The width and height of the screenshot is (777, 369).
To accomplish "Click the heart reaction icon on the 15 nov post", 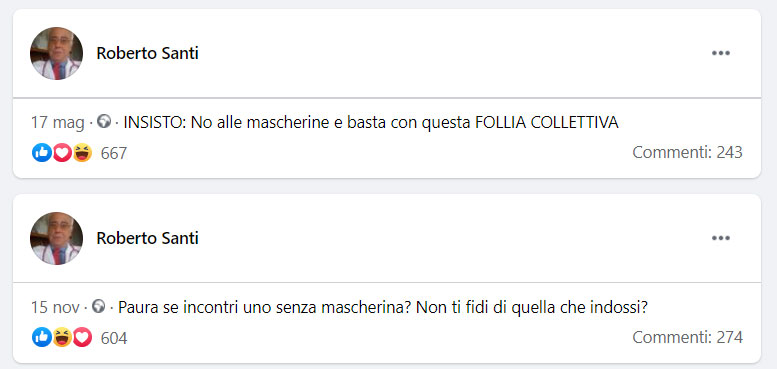I will [x=82, y=337].
